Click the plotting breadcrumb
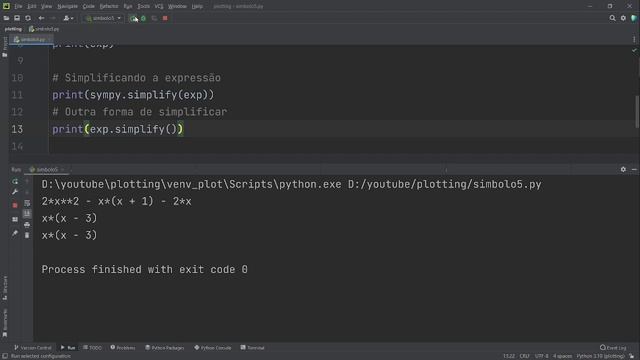The image size is (640, 360). point(13,29)
